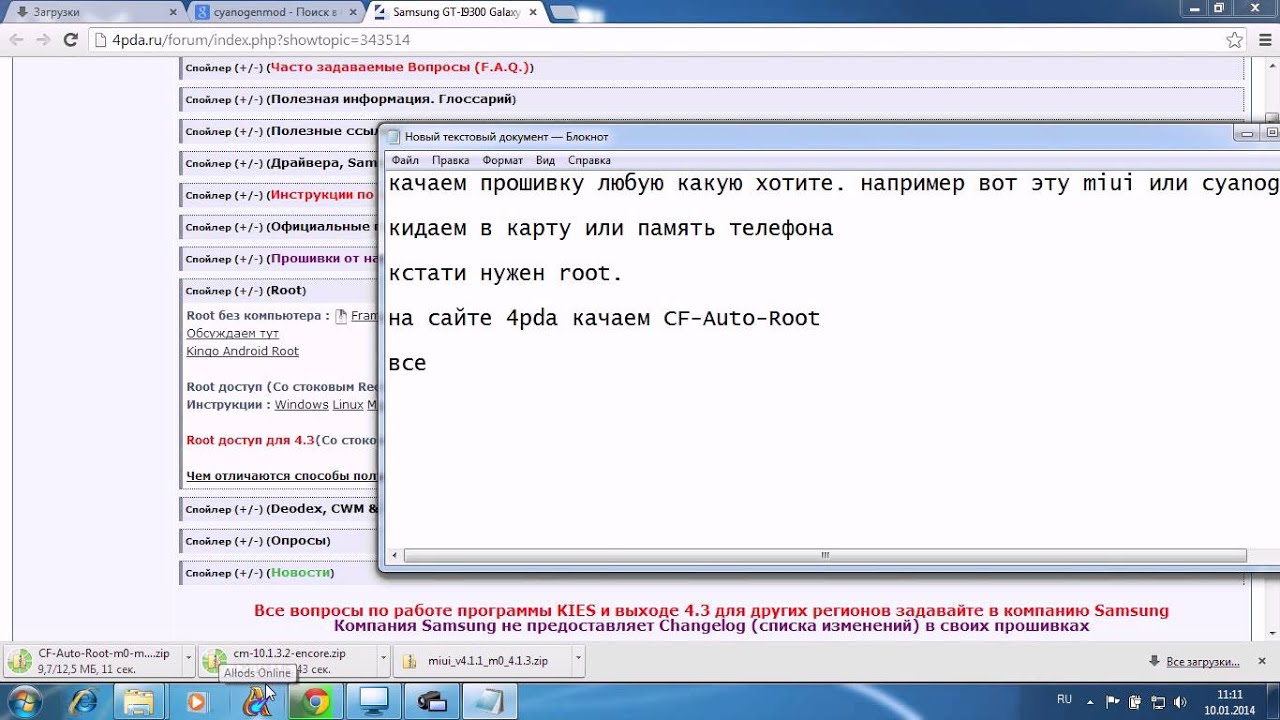1280x720 pixels.
Task: Open the Chrome main menu icon
Action: [x=1263, y=40]
